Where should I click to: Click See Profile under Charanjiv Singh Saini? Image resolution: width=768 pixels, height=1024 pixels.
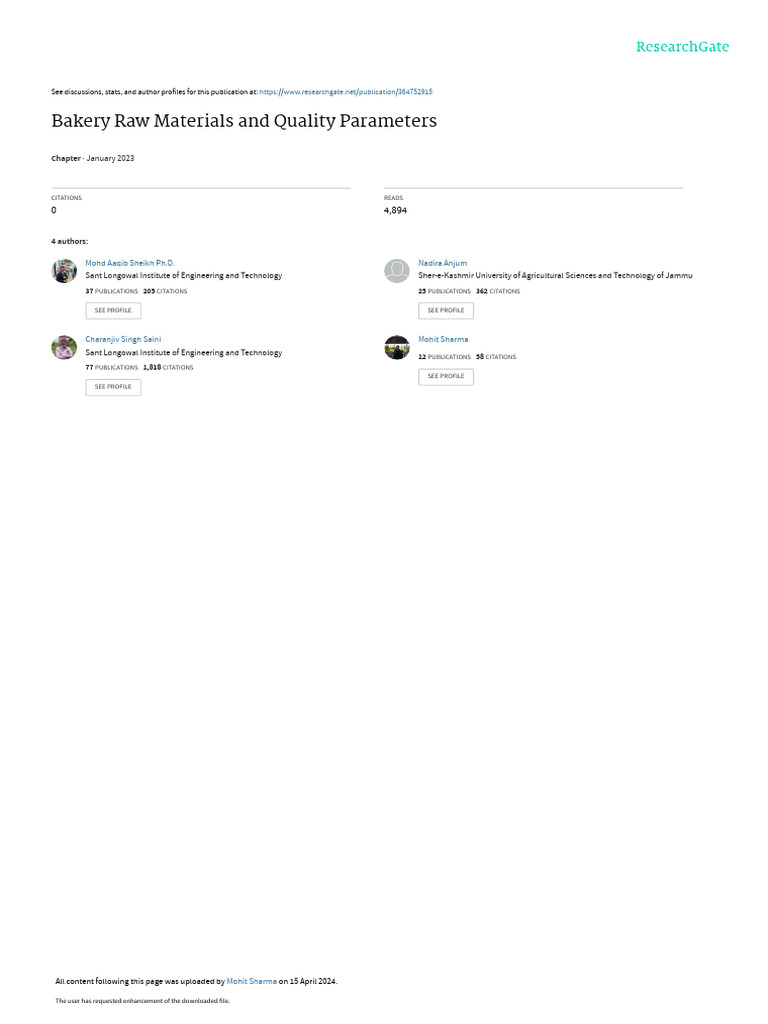point(113,387)
